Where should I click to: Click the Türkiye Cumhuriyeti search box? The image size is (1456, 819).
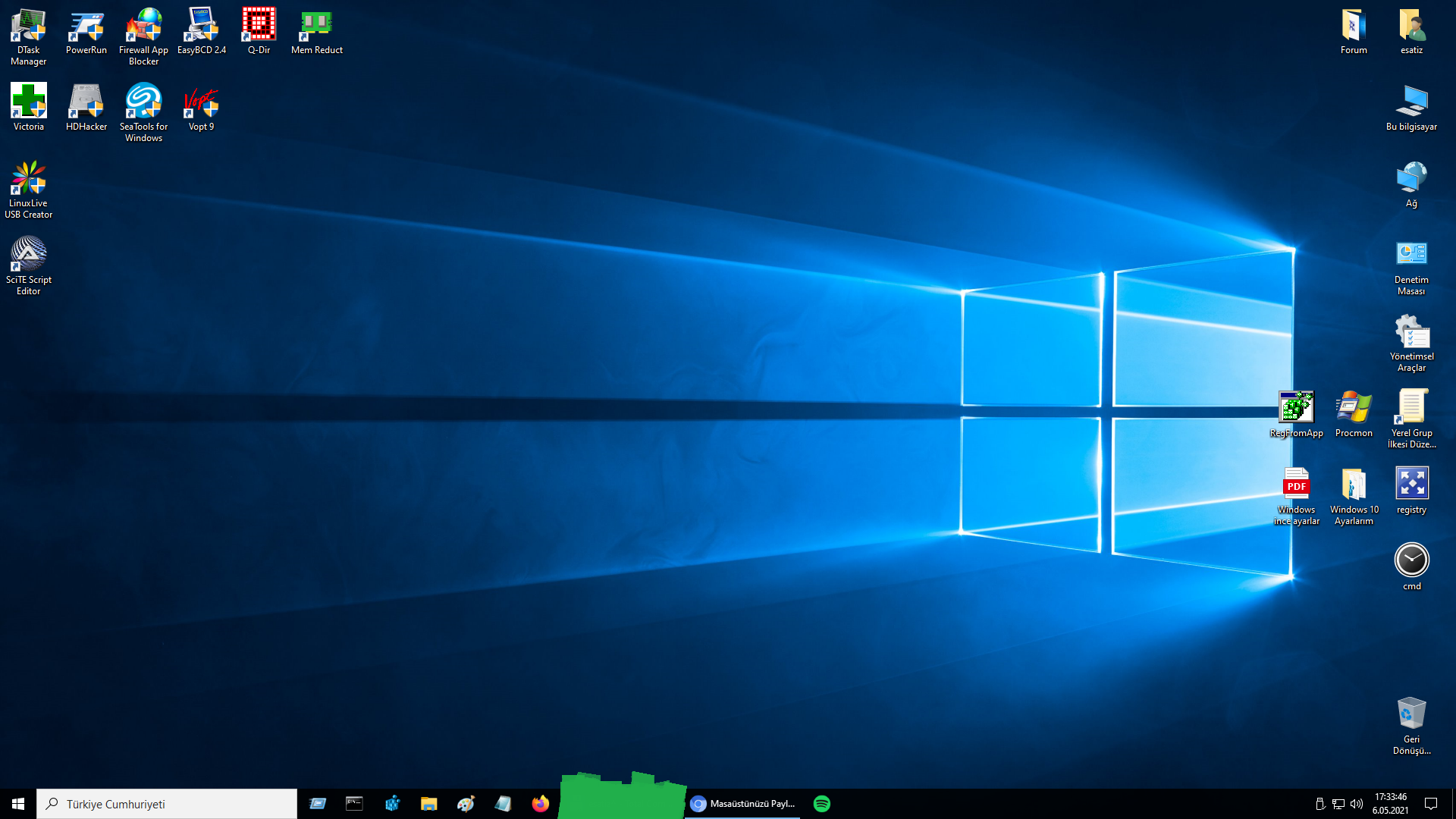click(x=167, y=804)
